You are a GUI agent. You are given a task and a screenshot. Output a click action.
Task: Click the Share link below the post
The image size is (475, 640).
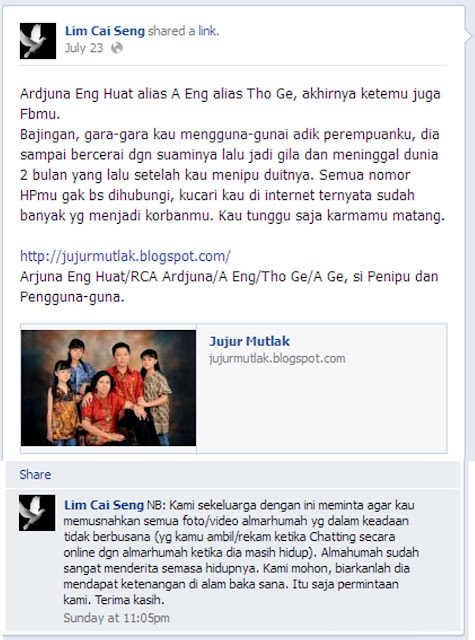coord(35,474)
